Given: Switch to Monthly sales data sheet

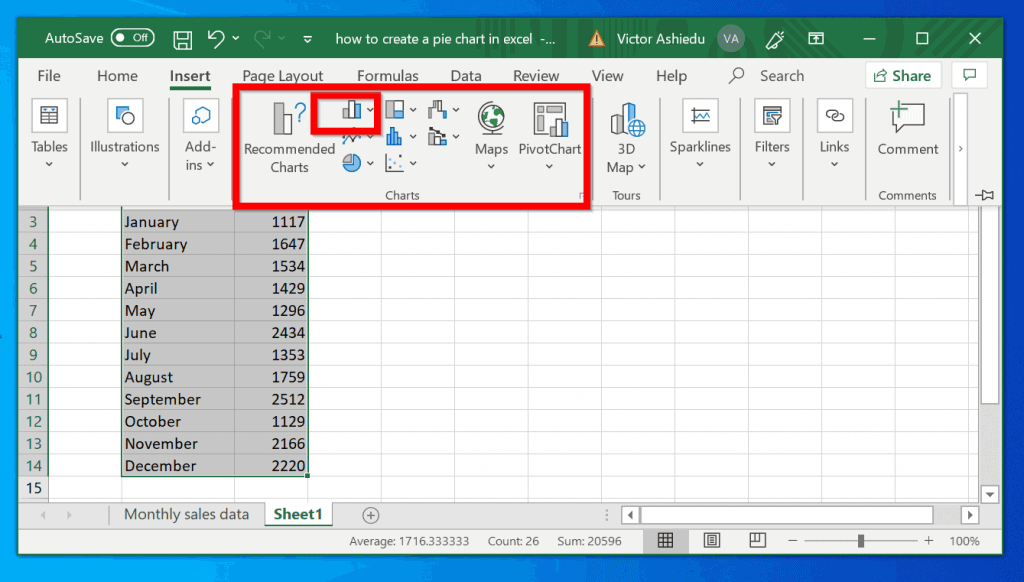Looking at the screenshot, I should click(x=187, y=514).
